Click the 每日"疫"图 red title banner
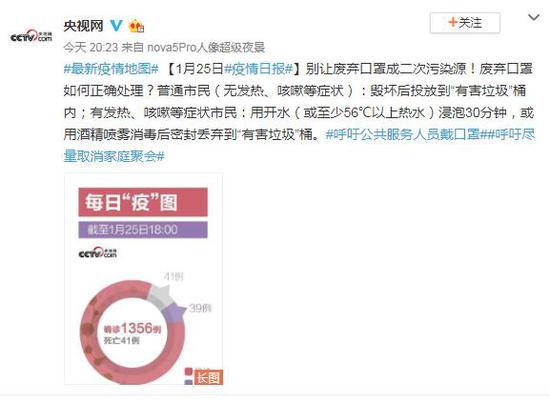Viewport: 550px width, 403px height. (x=143, y=202)
